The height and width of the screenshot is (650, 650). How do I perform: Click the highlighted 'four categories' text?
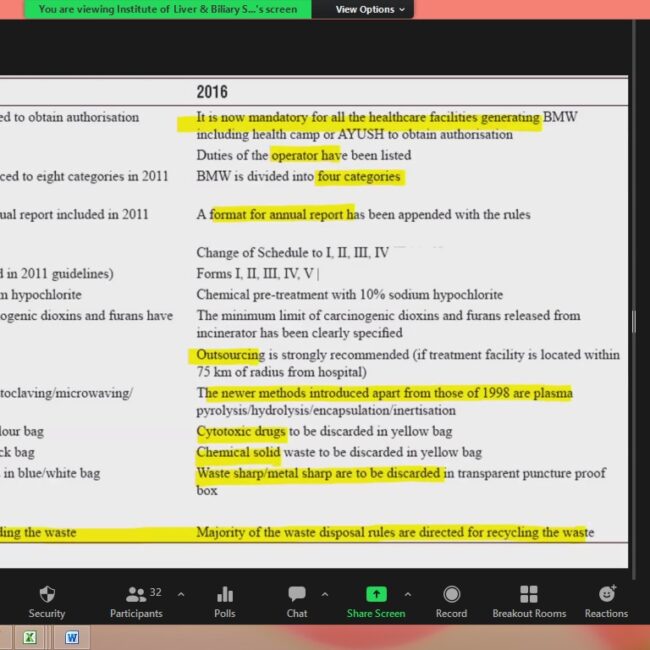pyautogui.click(x=359, y=177)
